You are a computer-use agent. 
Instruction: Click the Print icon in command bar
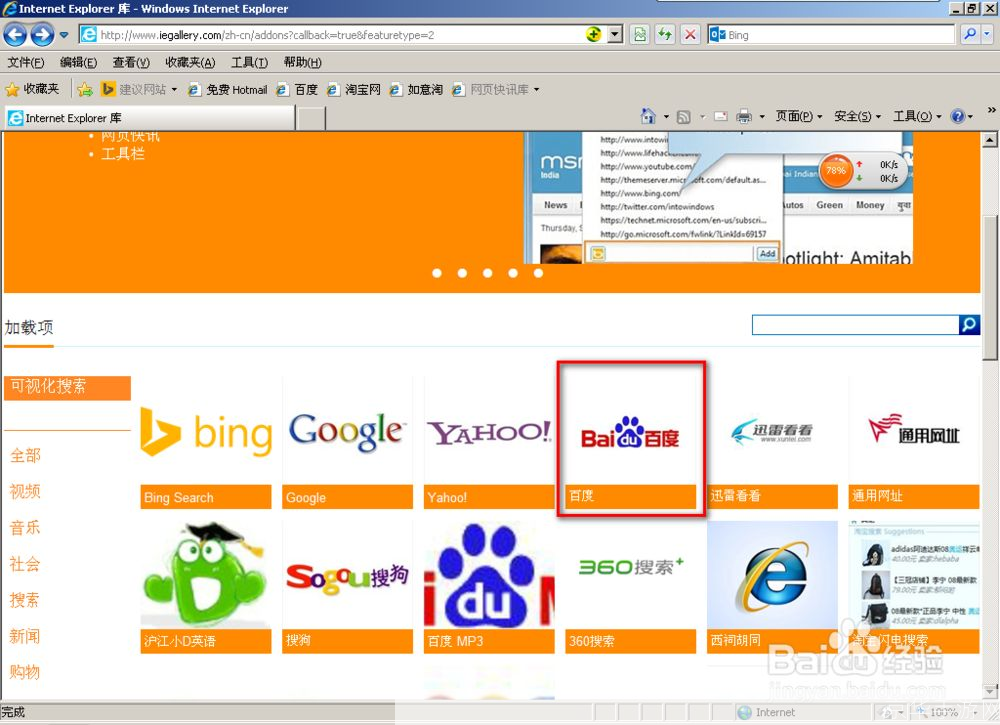pos(744,116)
